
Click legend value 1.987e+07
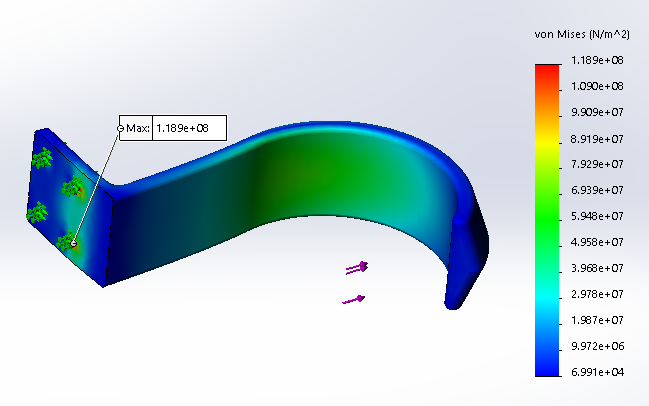tap(597, 320)
